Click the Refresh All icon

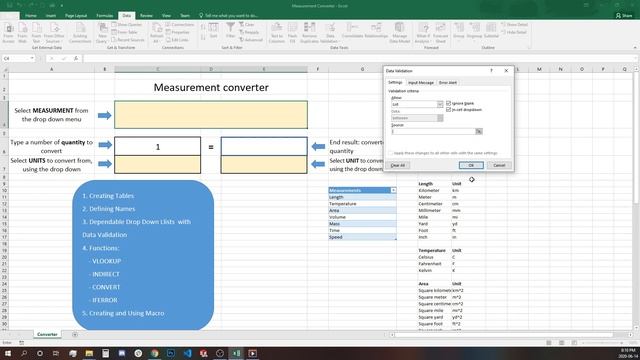coord(157,33)
